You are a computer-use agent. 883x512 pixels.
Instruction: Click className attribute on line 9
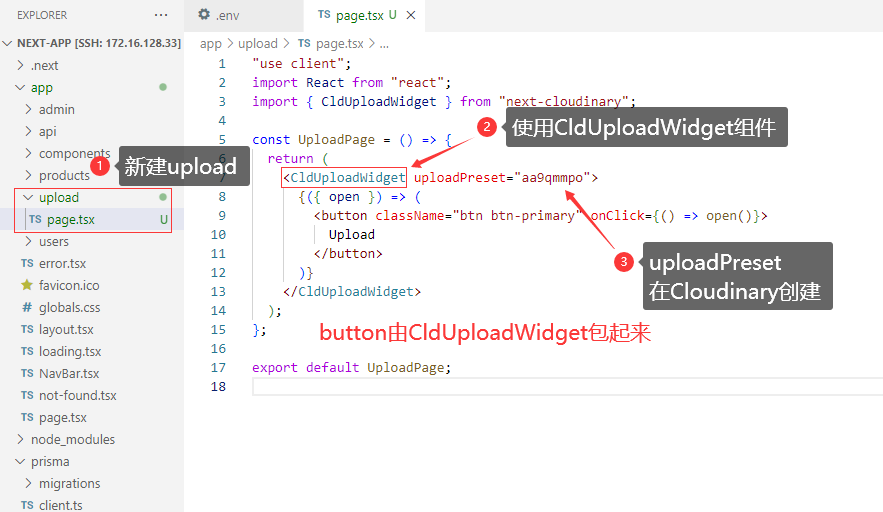[409, 216]
